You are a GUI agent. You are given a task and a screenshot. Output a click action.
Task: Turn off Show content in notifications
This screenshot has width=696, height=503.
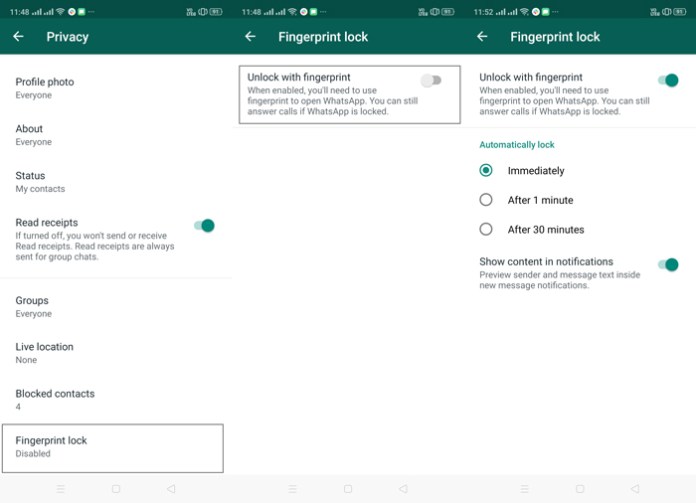668,265
